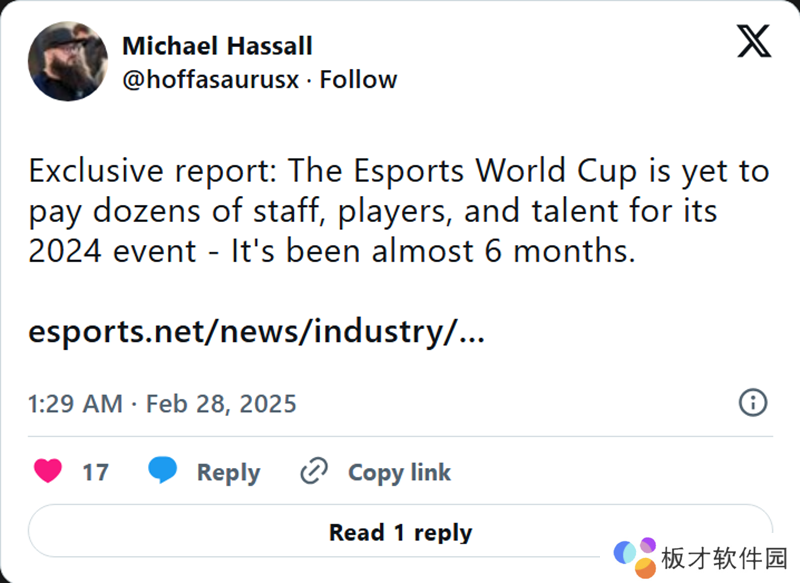Screen dimensions: 800x583
Task: Open Michael Hassall's profile avatar
Action: pyautogui.click(x=68, y=61)
